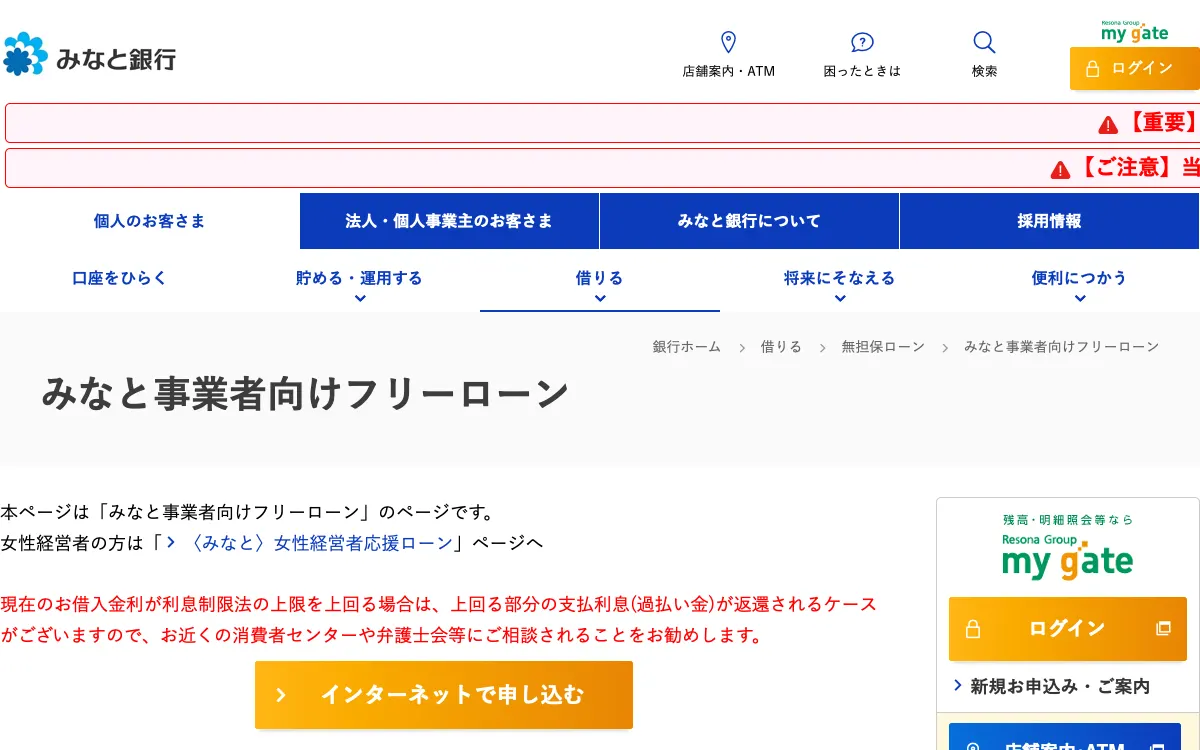1200x750 pixels.
Task: Select the 採用情報 tab
Action: pos(1049,221)
